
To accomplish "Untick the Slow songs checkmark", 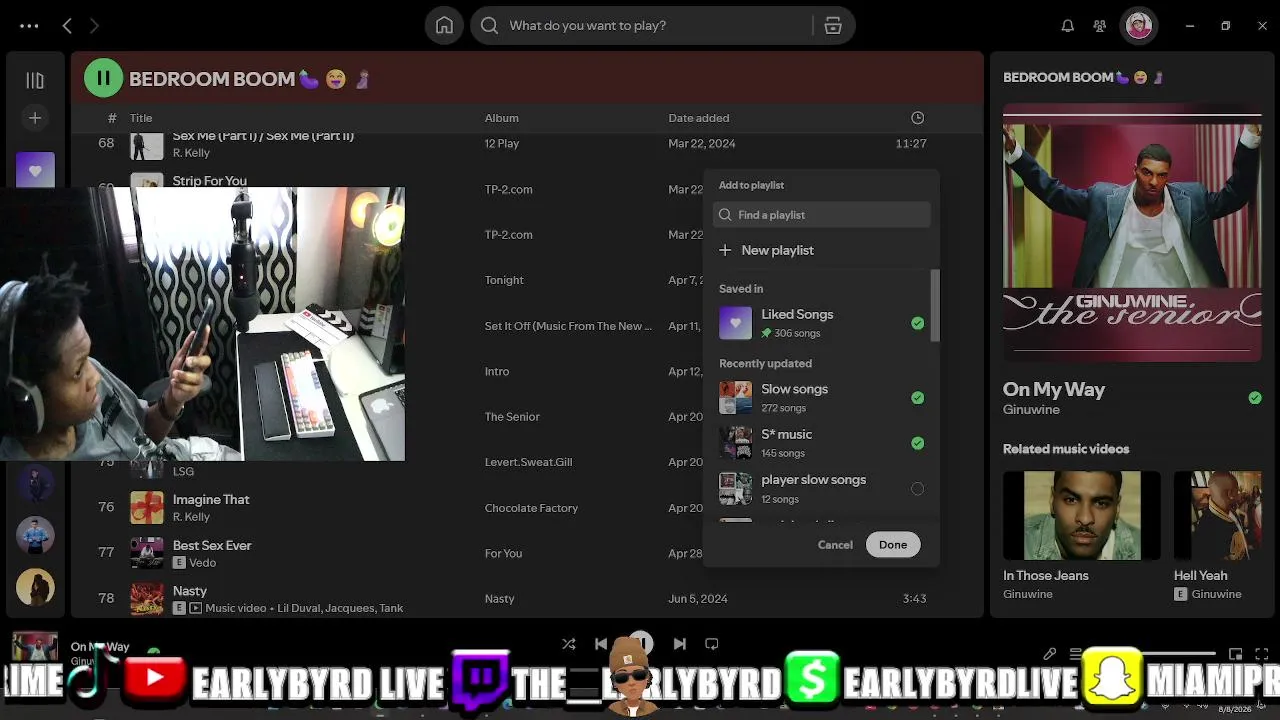I will [x=917, y=398].
